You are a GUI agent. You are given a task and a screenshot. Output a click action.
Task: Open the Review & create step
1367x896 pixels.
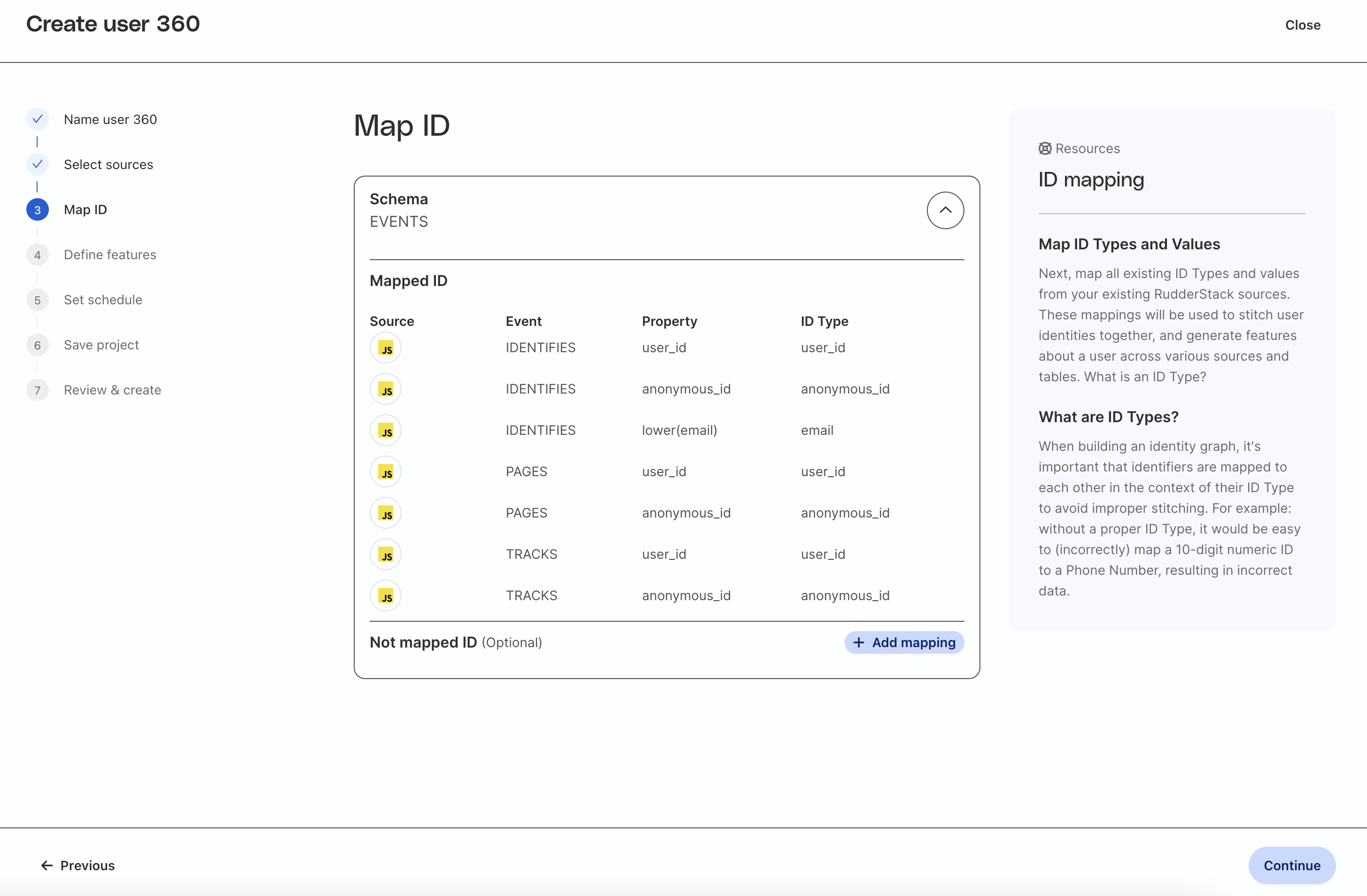tap(113, 391)
